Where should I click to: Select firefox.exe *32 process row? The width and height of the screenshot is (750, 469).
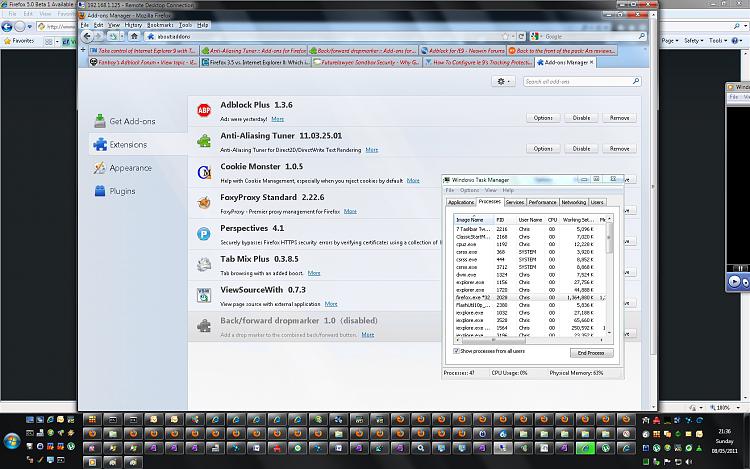pyautogui.click(x=530, y=297)
